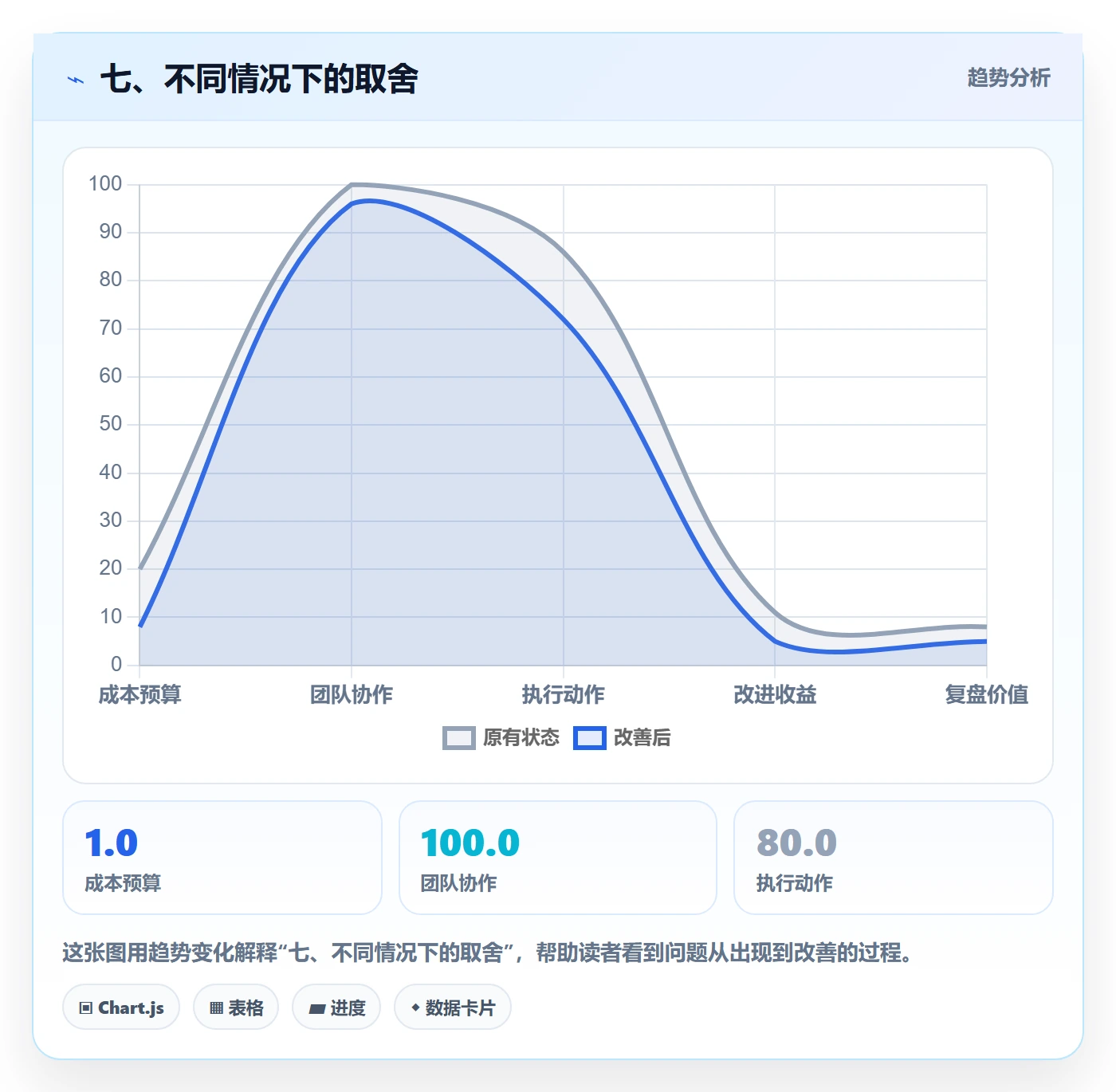Click the 成本预算 x-axis label
The height and width of the screenshot is (1092, 1116).
(x=140, y=694)
